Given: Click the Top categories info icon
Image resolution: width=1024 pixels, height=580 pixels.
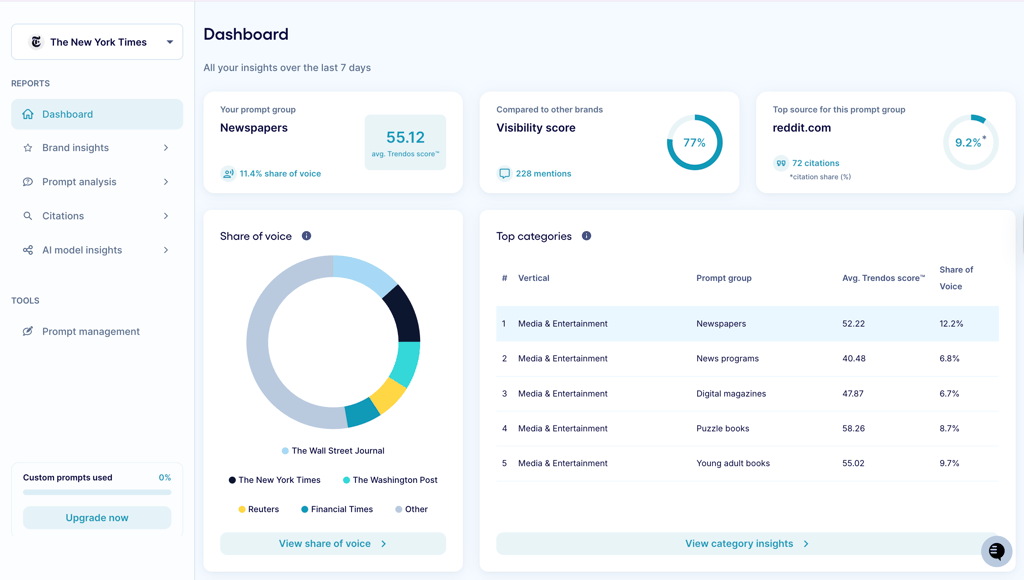Looking at the screenshot, I should 586,236.
